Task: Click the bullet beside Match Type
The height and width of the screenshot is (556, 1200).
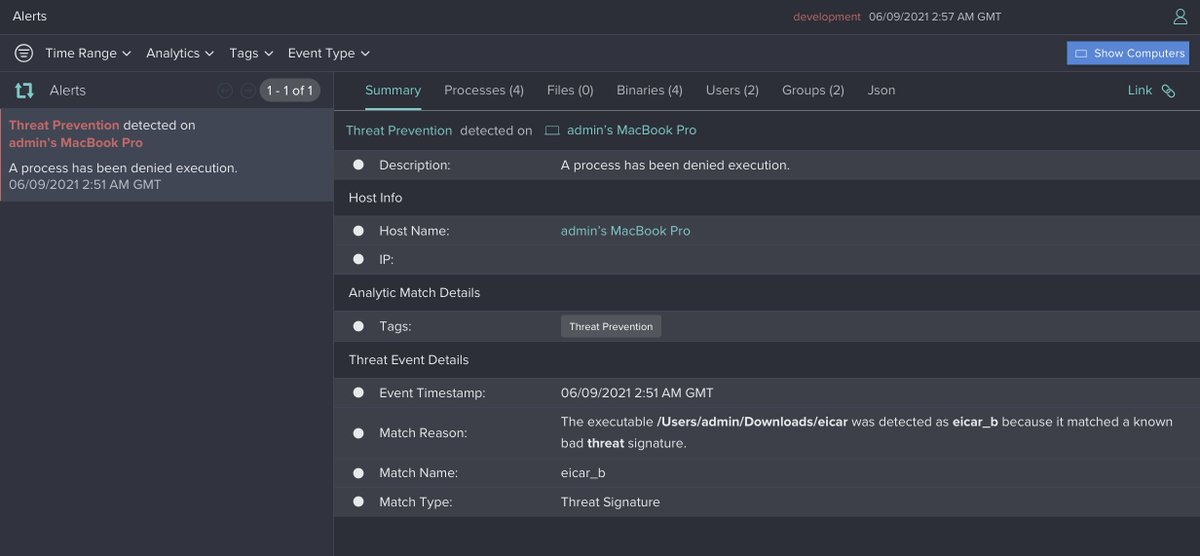Action: tap(359, 502)
